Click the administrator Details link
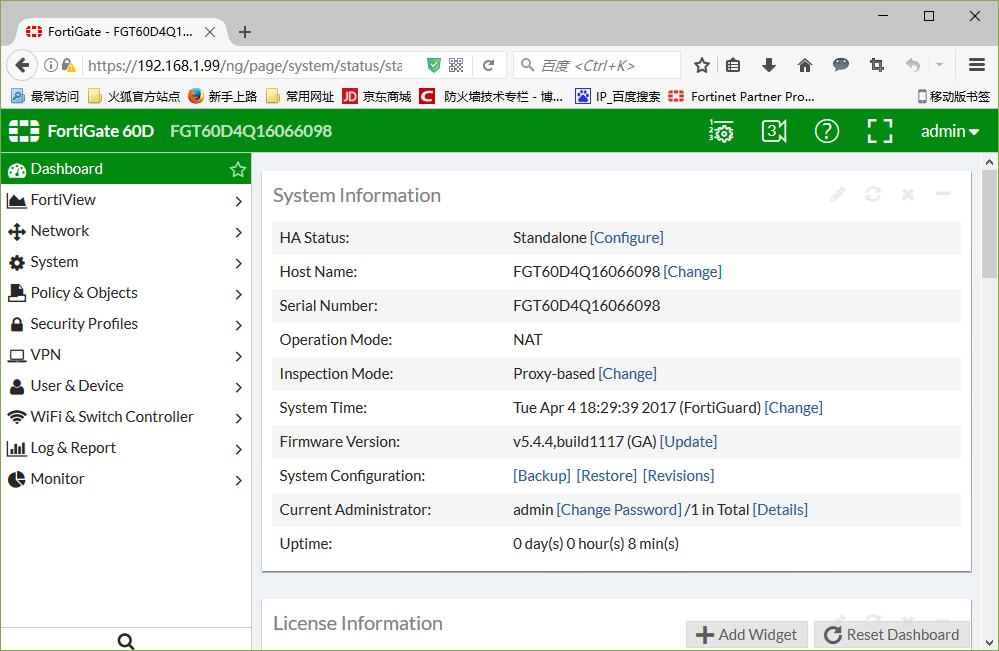 click(x=780, y=510)
